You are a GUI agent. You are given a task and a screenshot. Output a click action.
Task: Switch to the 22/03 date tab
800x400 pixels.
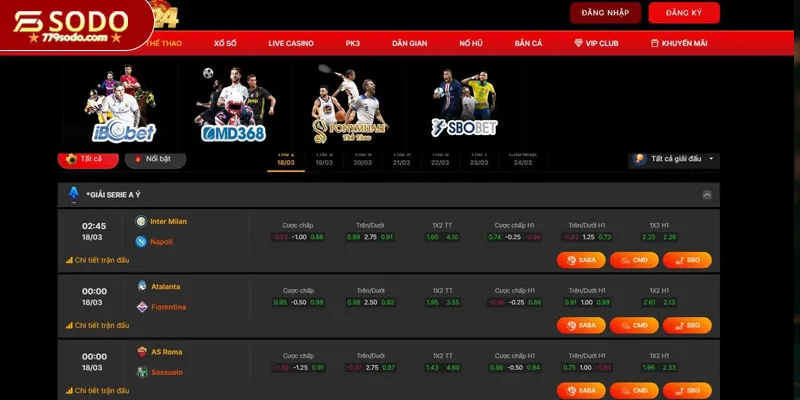440,160
